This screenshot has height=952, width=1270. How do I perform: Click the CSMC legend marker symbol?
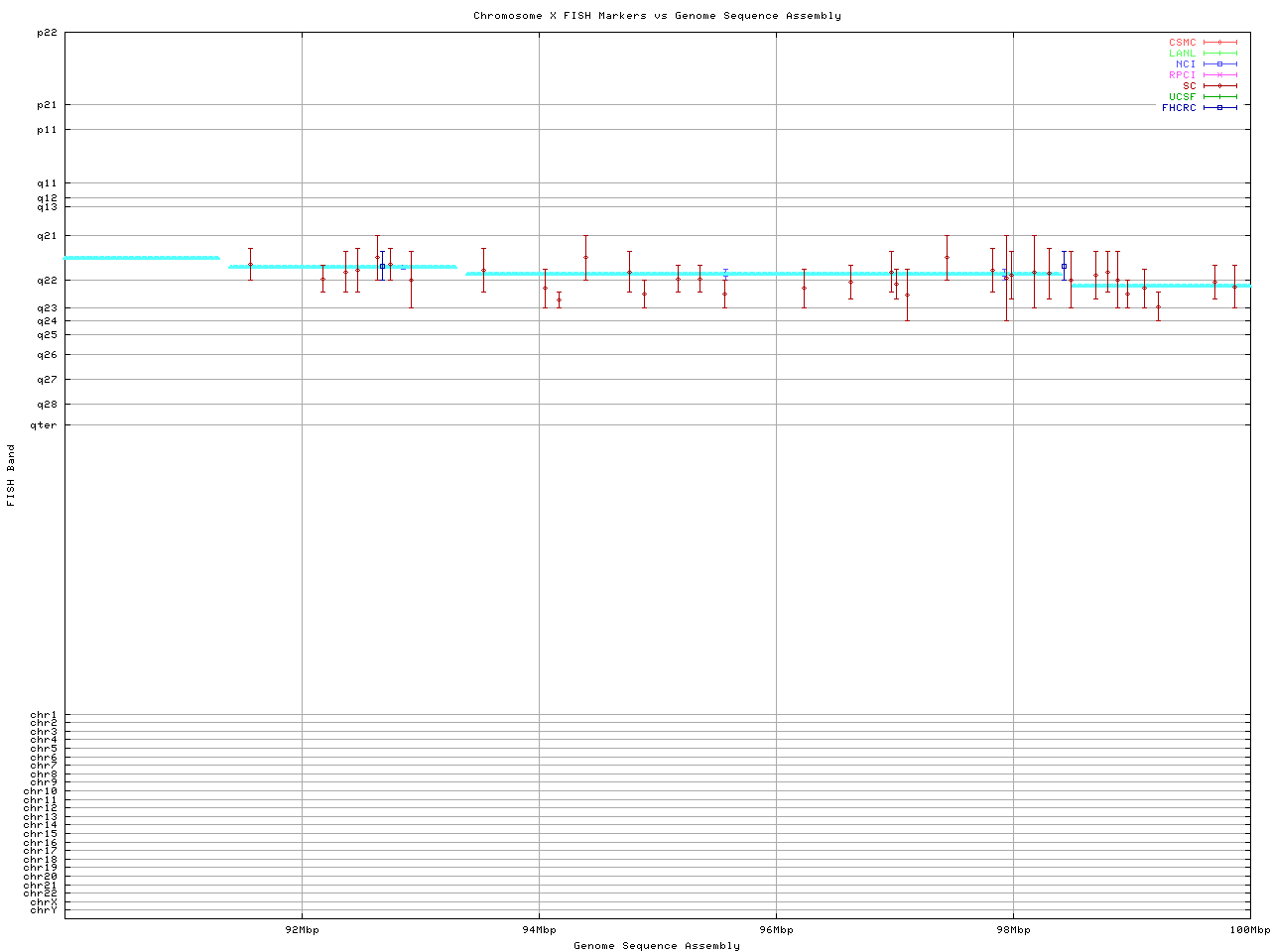[1219, 43]
